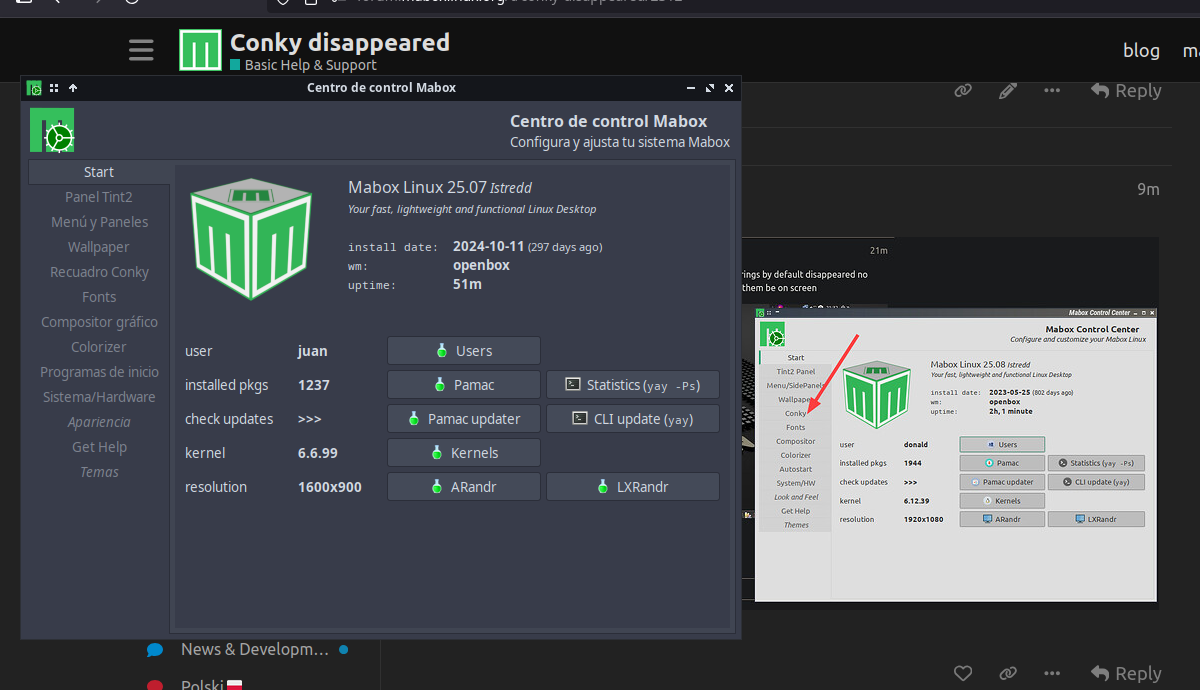Open the Temas sidebar entry
Image resolution: width=1200 pixels, height=690 pixels.
click(99, 472)
